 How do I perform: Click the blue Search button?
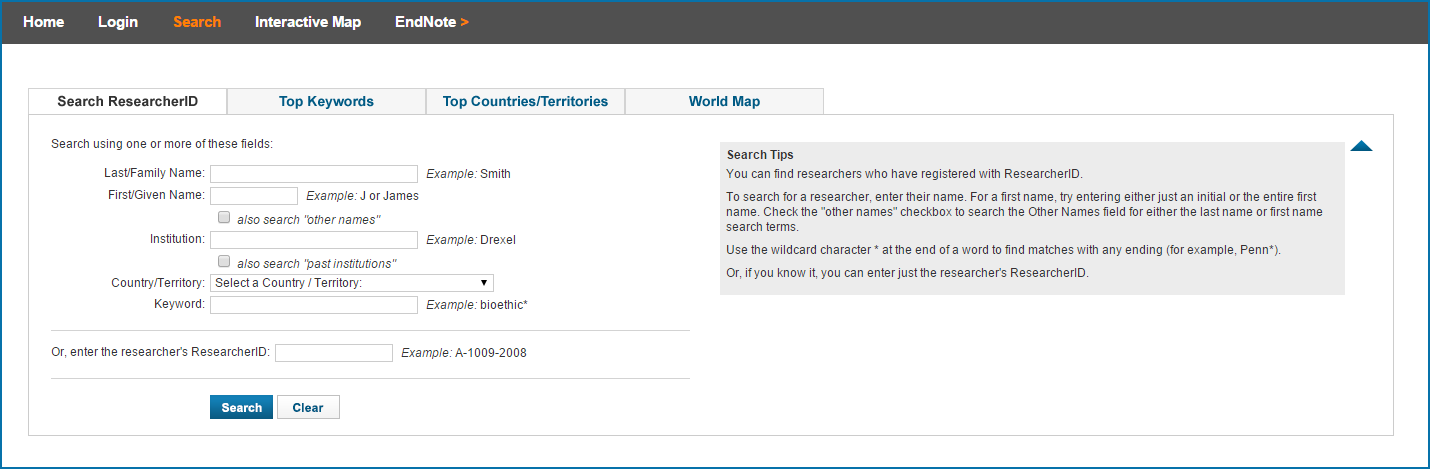point(241,407)
